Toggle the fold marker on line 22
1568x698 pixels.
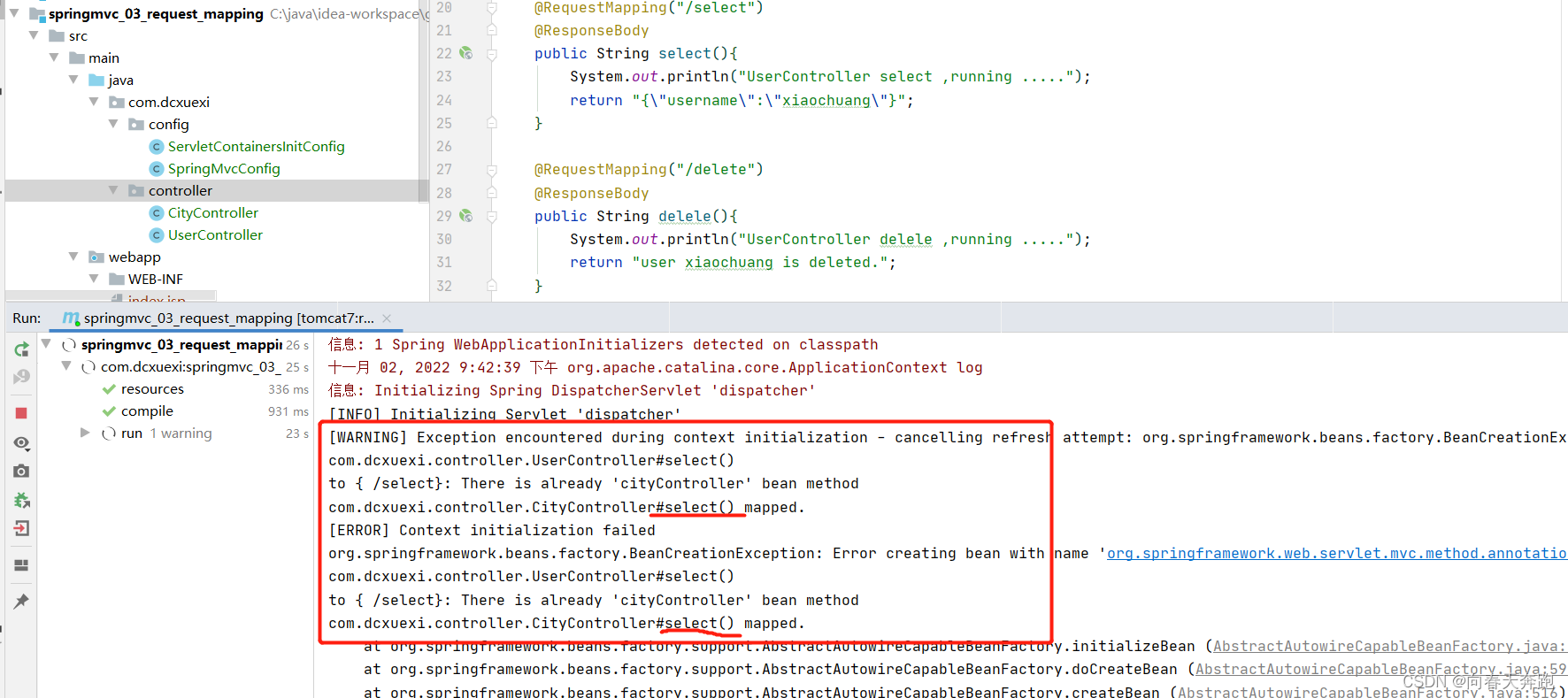[x=492, y=54]
